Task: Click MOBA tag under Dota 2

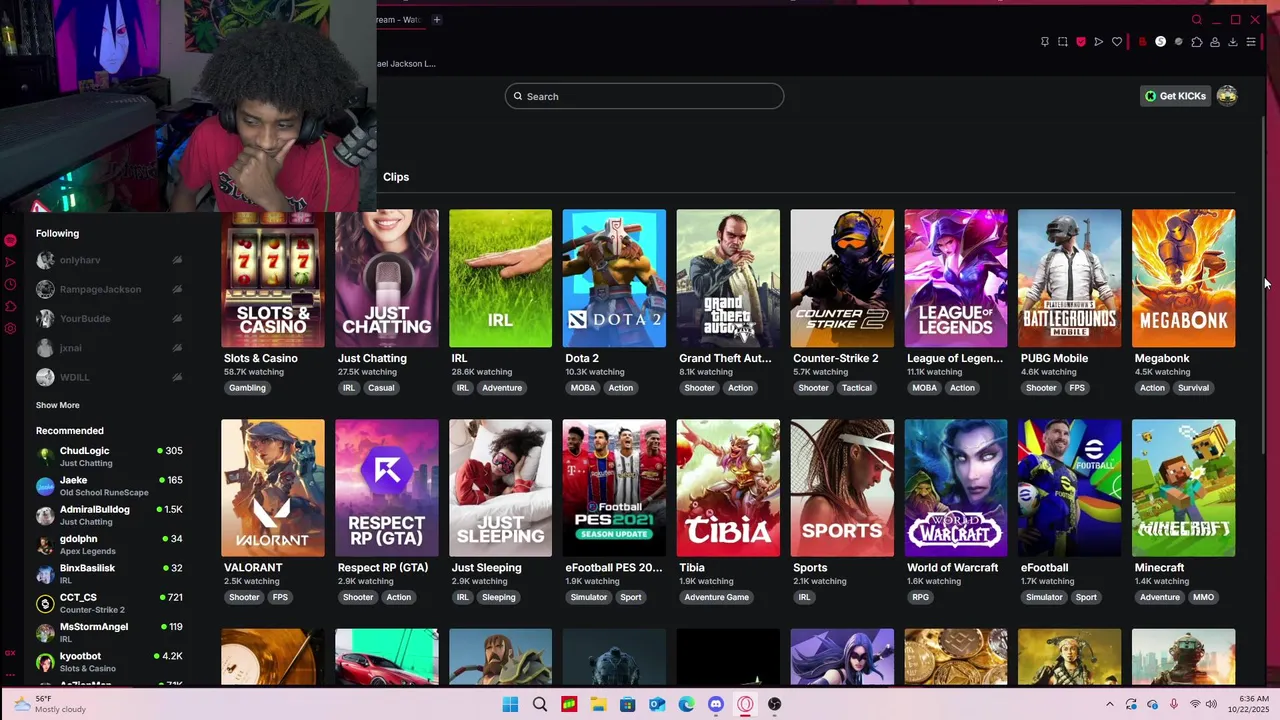Action: tap(581, 388)
